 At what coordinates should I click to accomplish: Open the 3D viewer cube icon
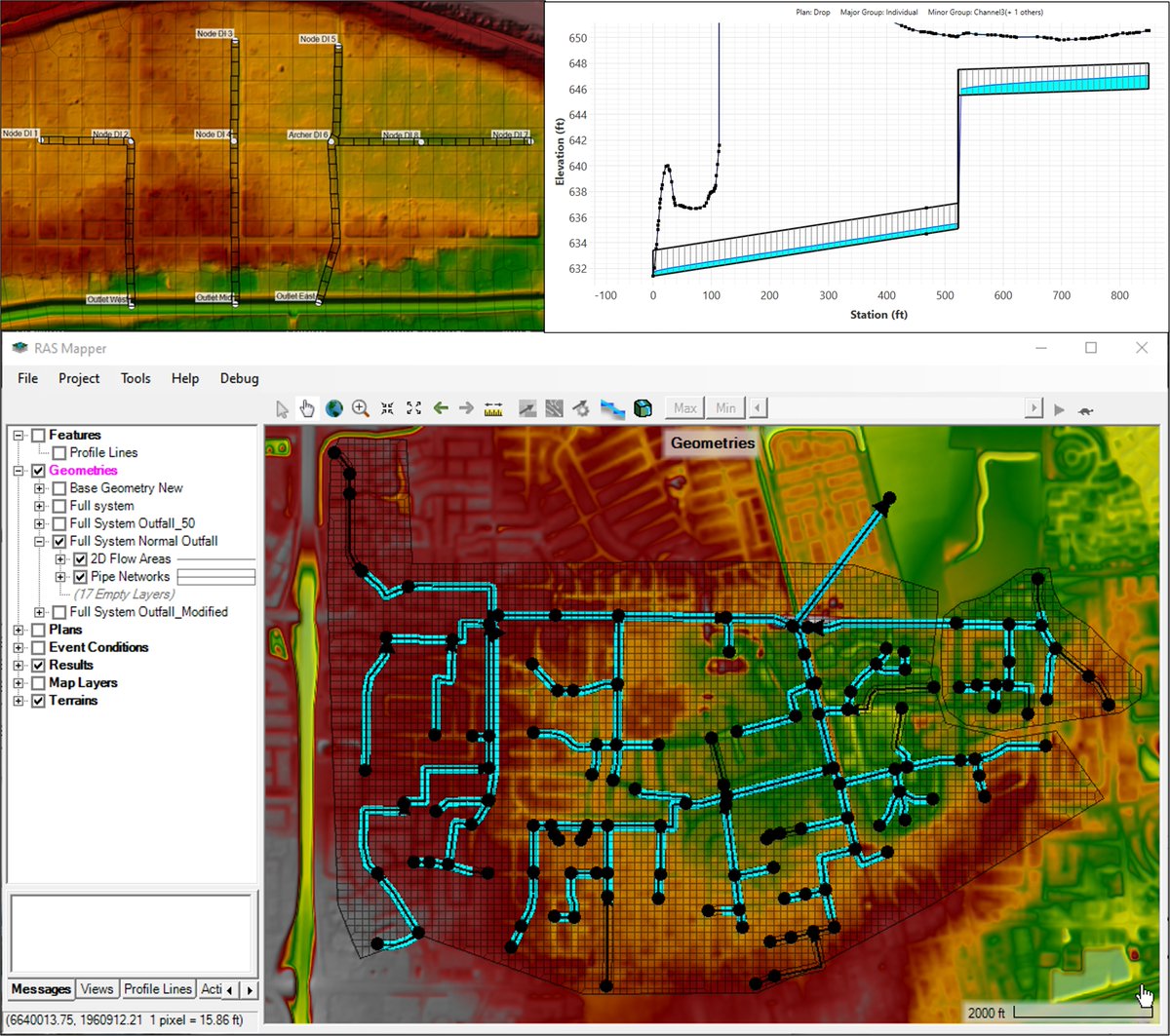click(643, 408)
